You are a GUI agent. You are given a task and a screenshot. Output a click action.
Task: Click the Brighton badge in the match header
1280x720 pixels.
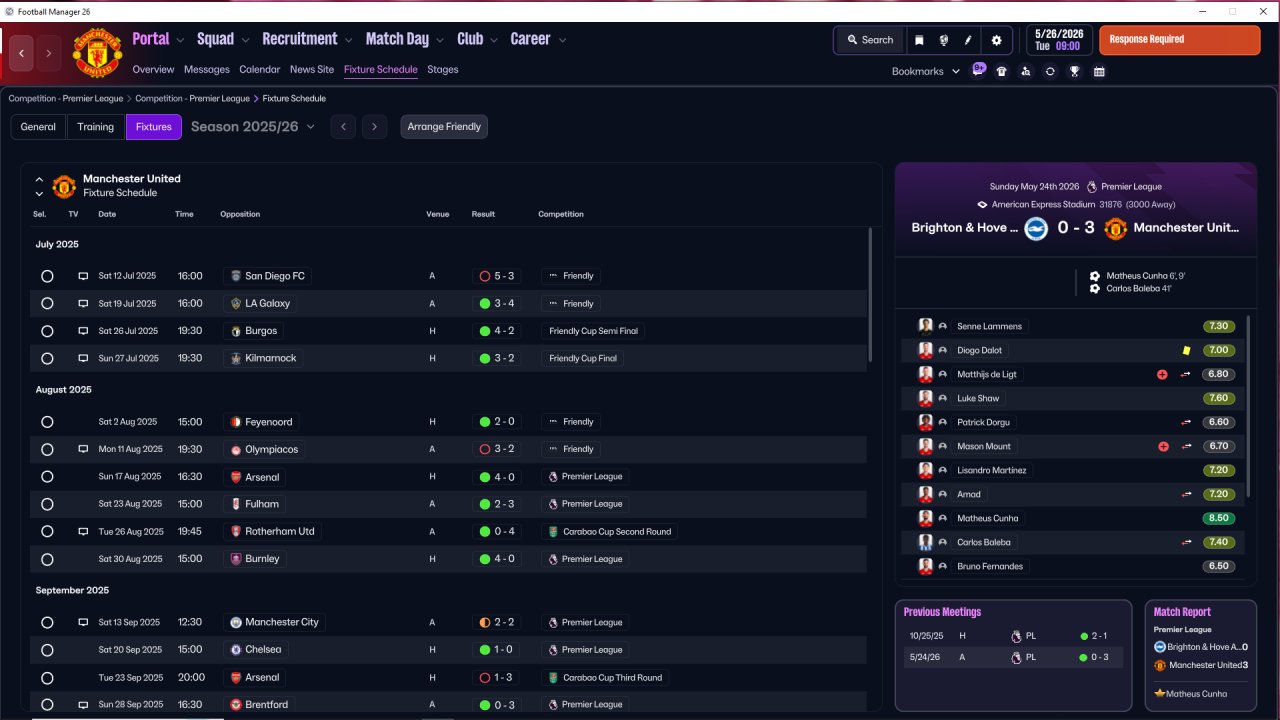pyautogui.click(x=1034, y=228)
